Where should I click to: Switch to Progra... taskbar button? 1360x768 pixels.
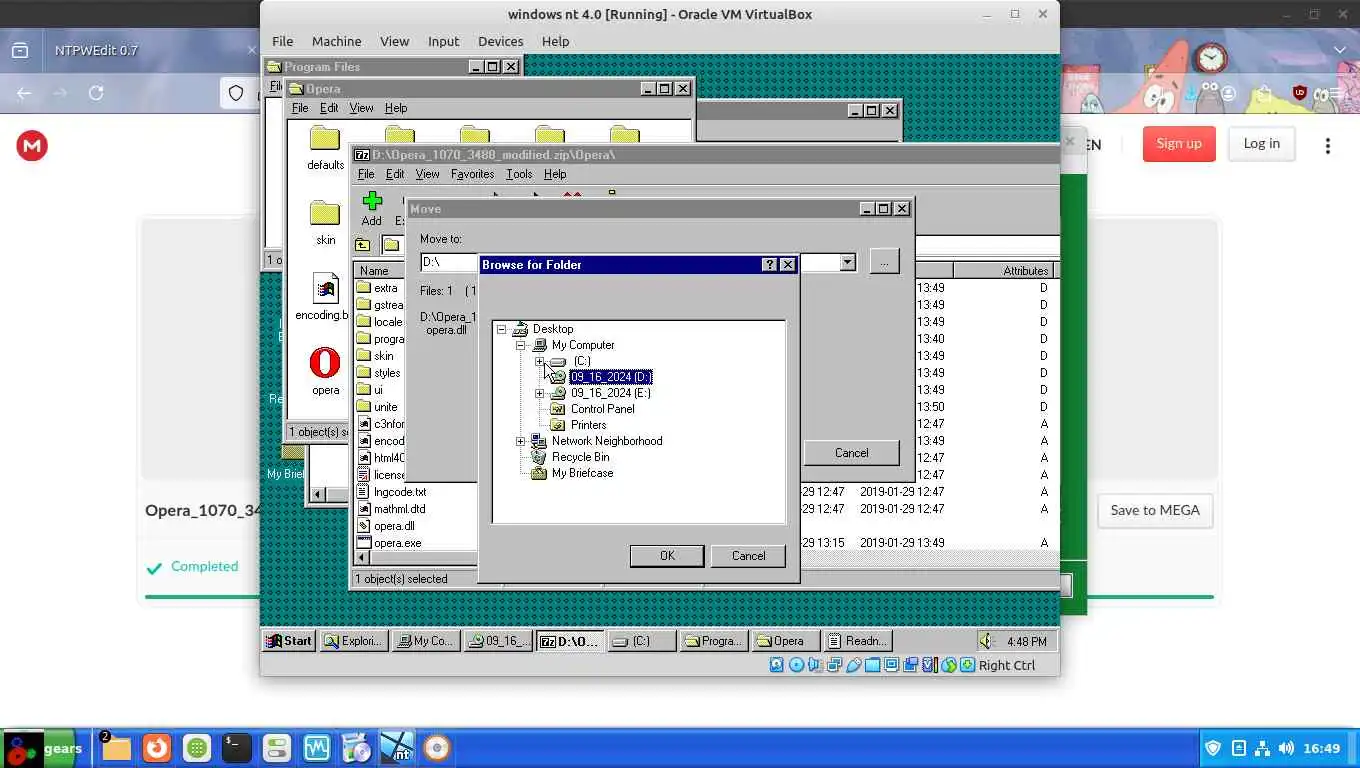pos(712,641)
